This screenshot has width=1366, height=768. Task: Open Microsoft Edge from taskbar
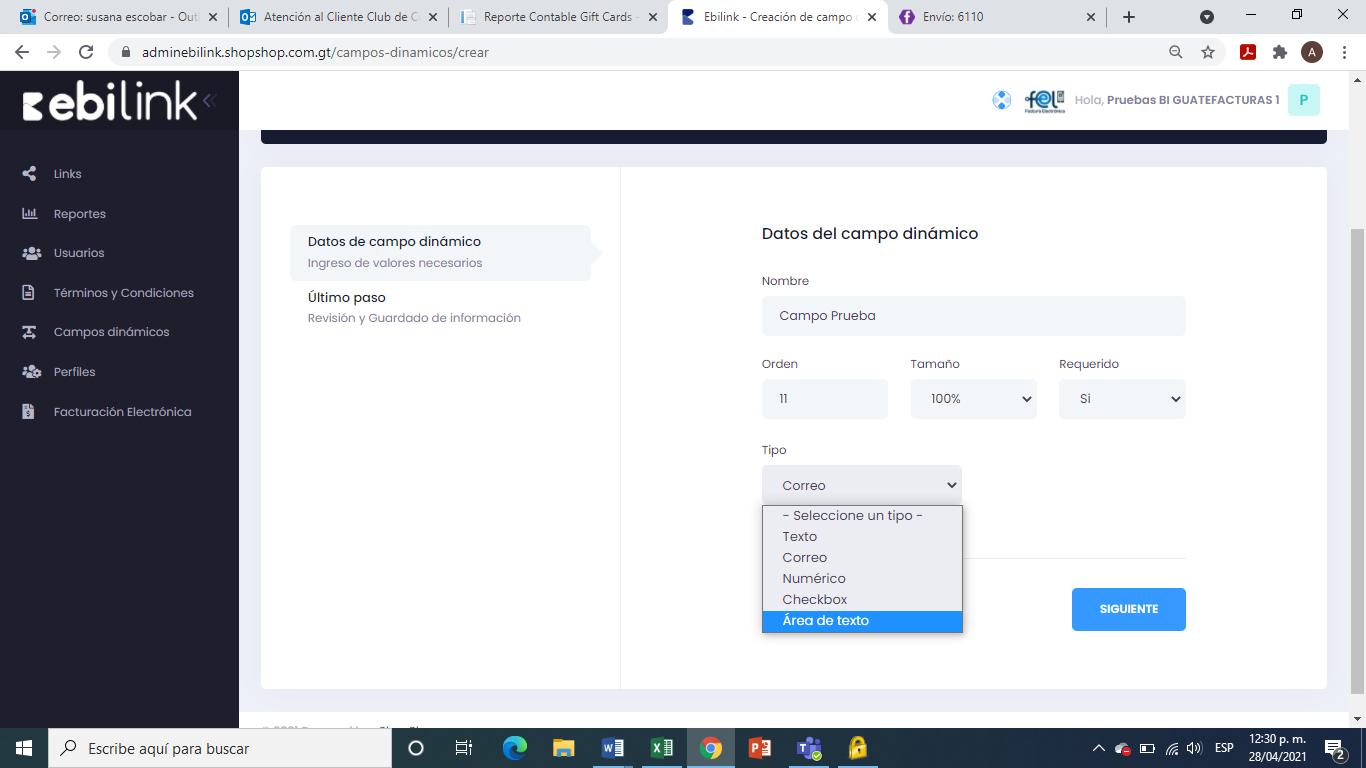point(515,748)
